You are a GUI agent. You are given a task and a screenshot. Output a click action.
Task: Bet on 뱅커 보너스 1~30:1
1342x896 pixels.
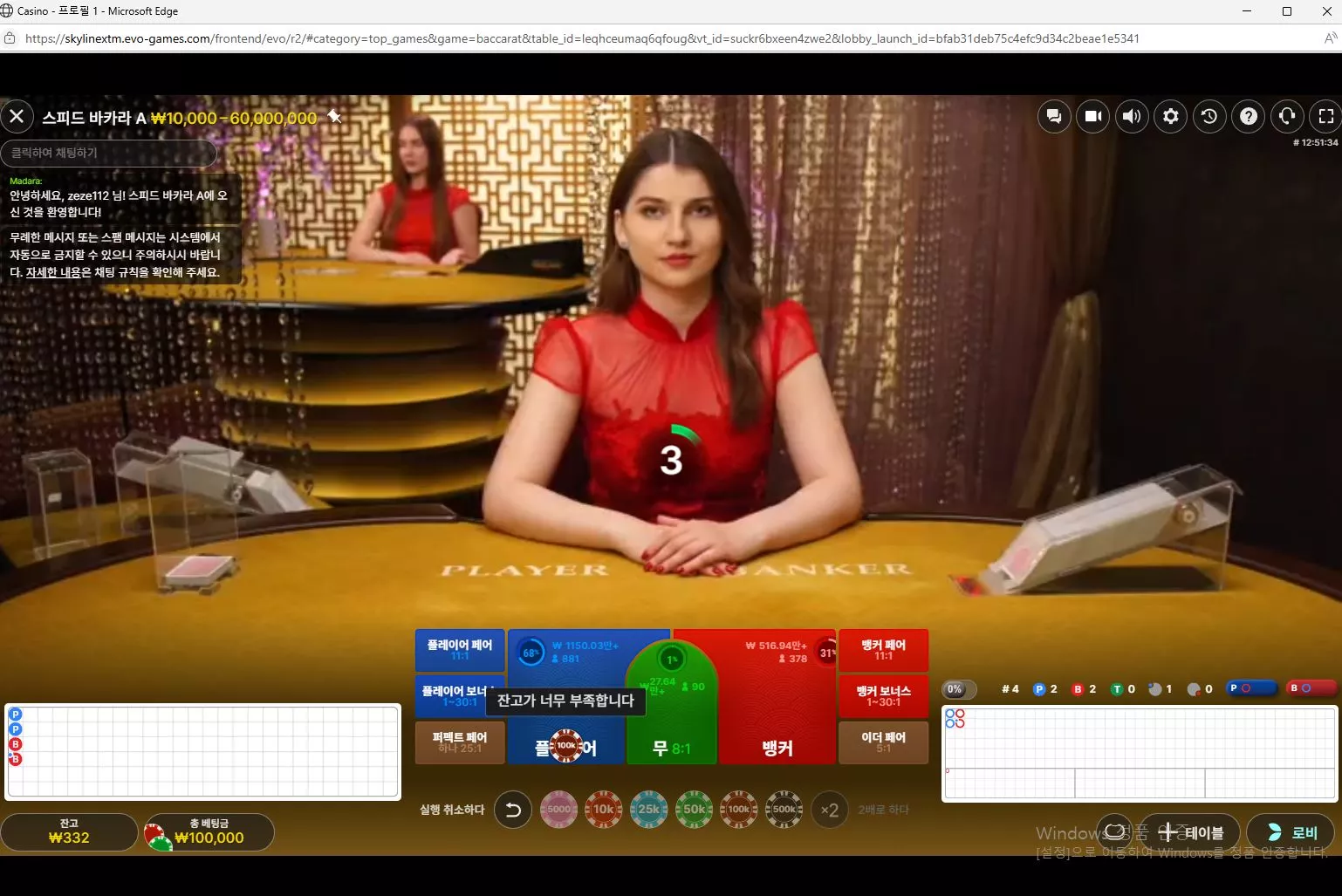pyautogui.click(x=883, y=695)
